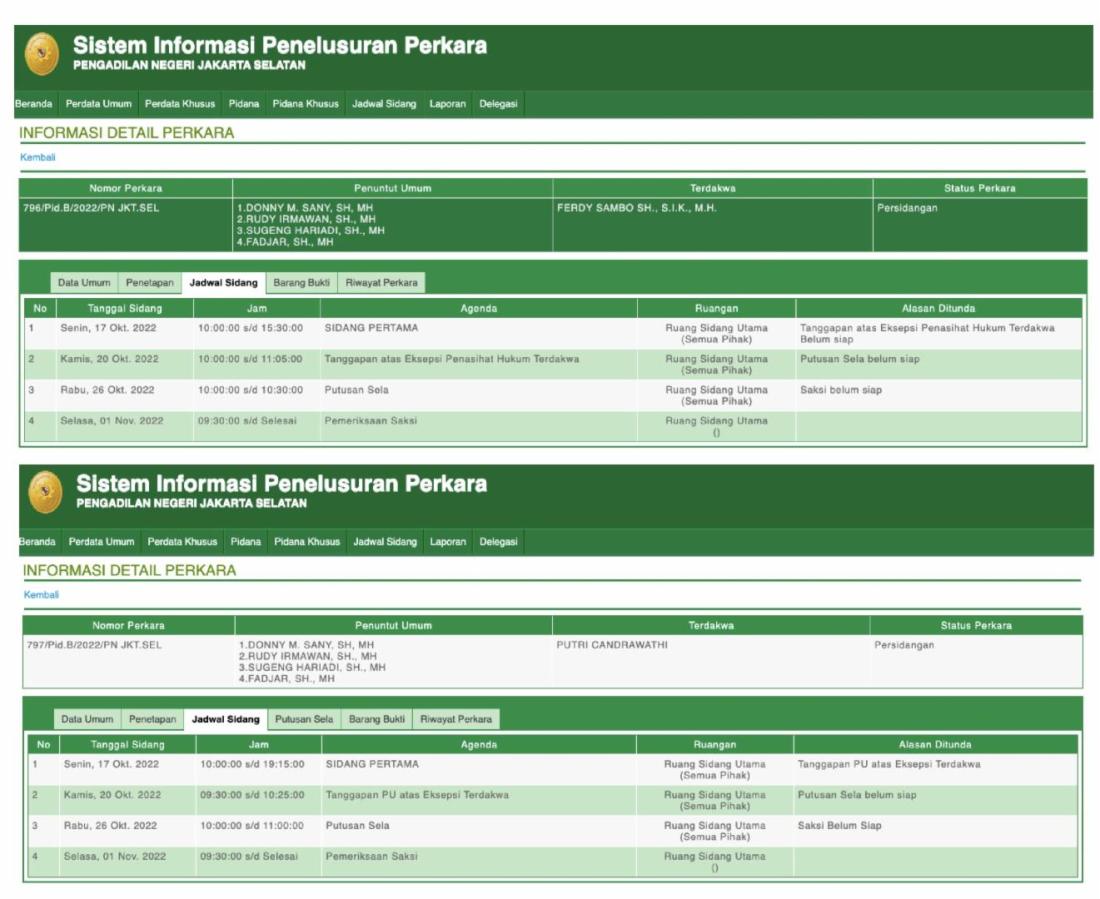Image resolution: width=1100 pixels, height=899 pixels.
Task: Follow the Kembali link above case 797
Action: point(41,594)
